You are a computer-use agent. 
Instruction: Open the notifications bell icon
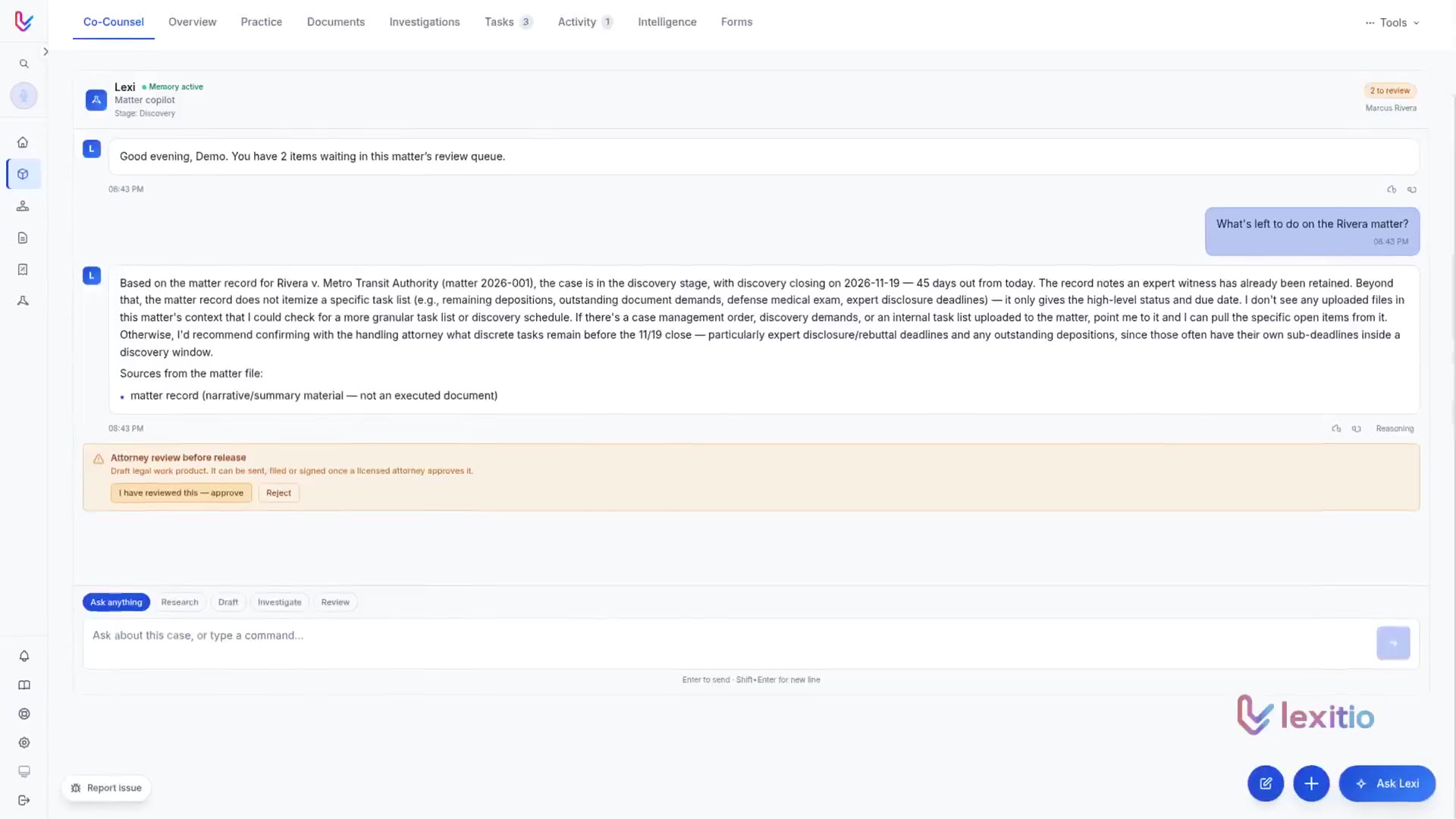point(24,656)
